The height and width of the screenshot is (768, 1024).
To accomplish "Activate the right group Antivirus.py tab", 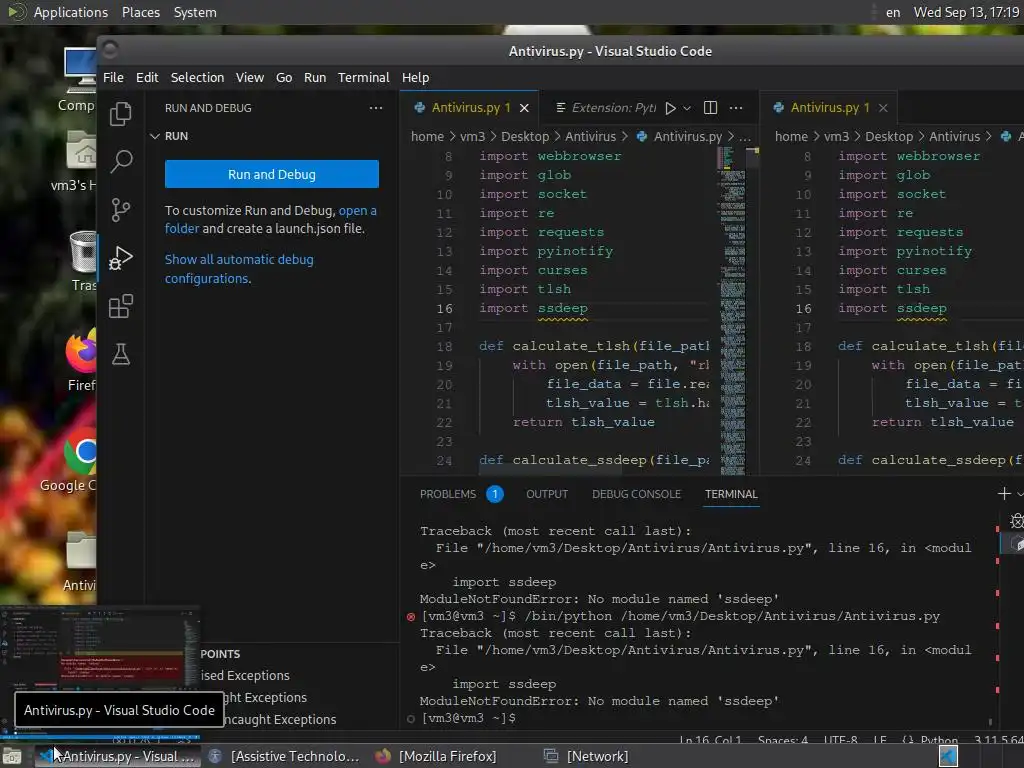I will tap(829, 108).
